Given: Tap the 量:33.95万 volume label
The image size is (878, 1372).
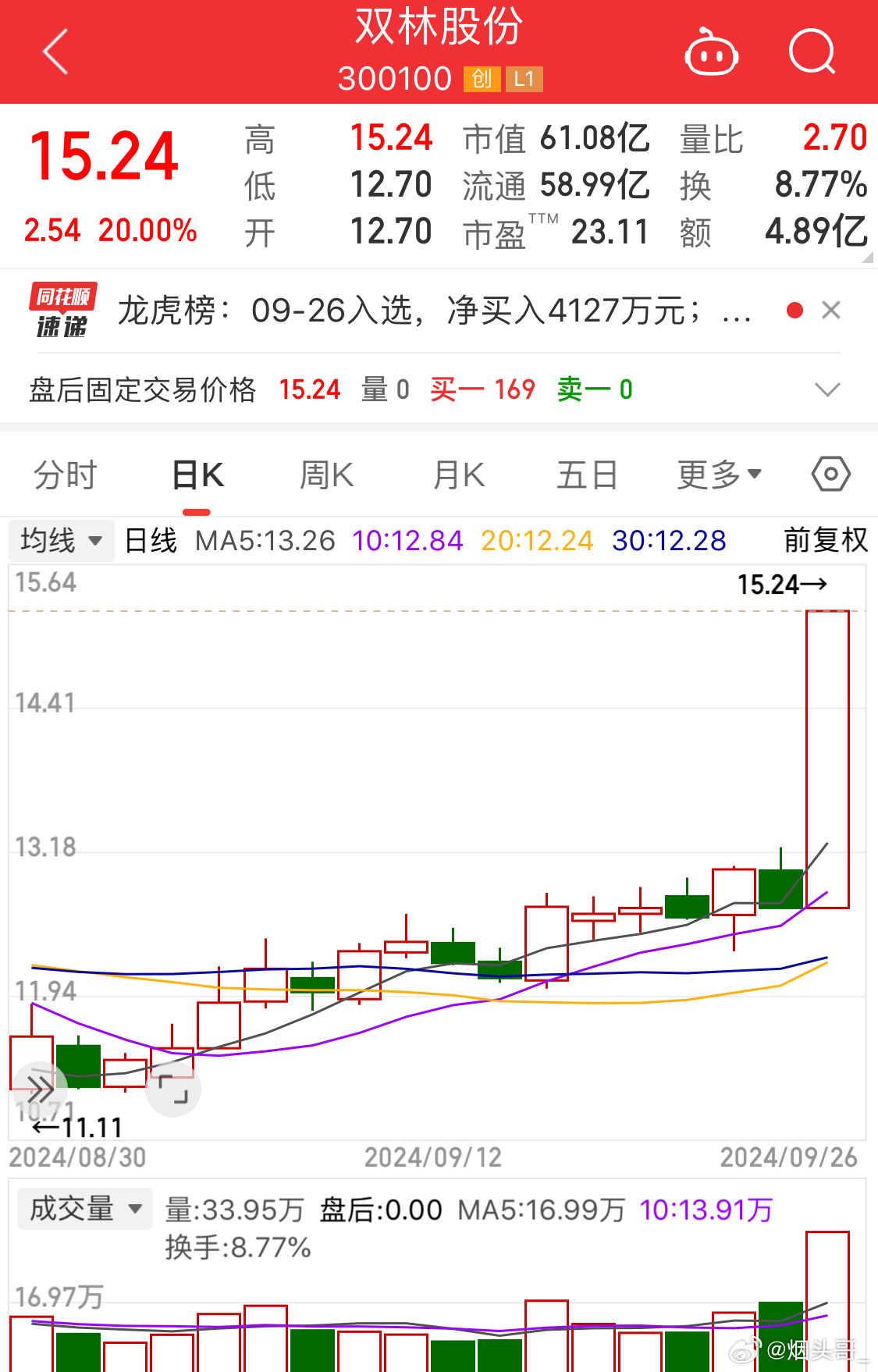Looking at the screenshot, I should tap(234, 1210).
